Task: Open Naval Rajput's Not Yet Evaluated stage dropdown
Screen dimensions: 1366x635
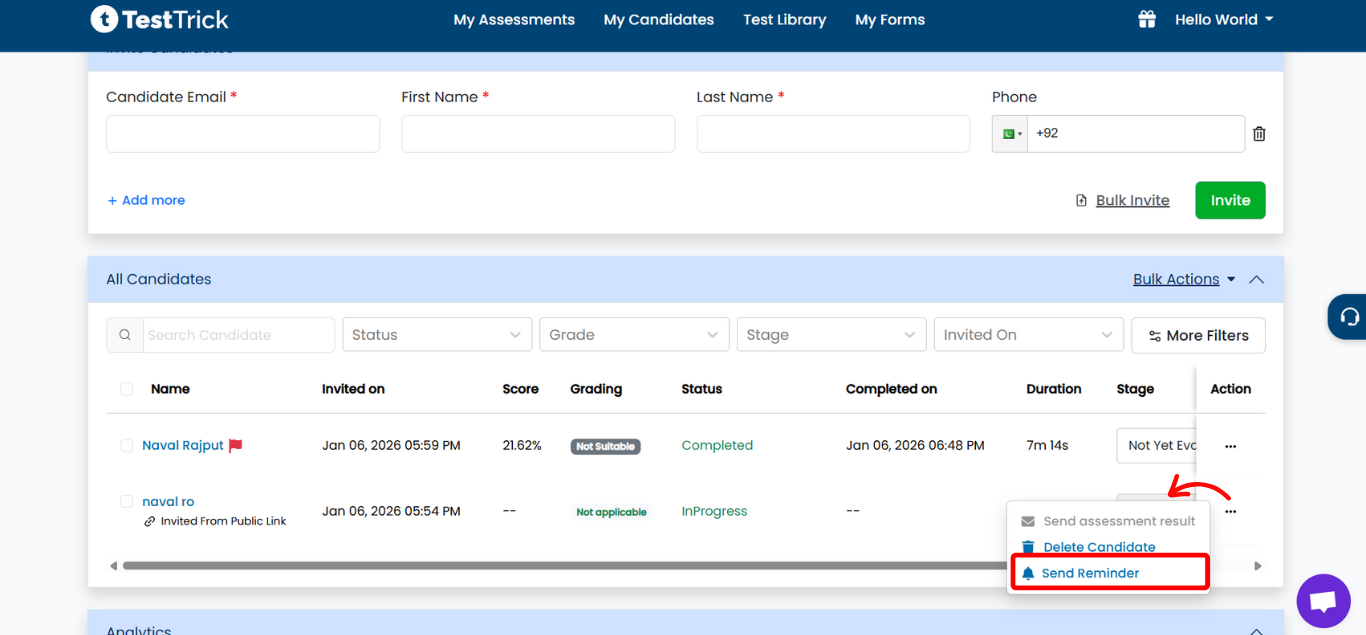Action: (x=1156, y=446)
